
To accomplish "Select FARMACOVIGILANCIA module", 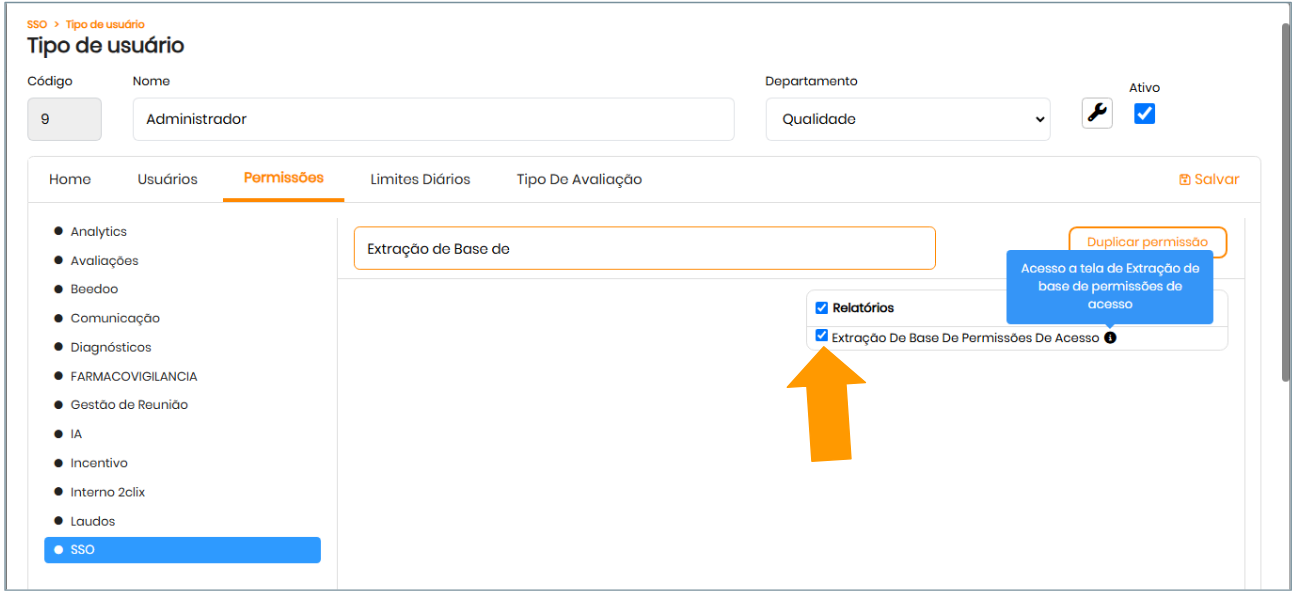I will pyautogui.click(x=133, y=377).
